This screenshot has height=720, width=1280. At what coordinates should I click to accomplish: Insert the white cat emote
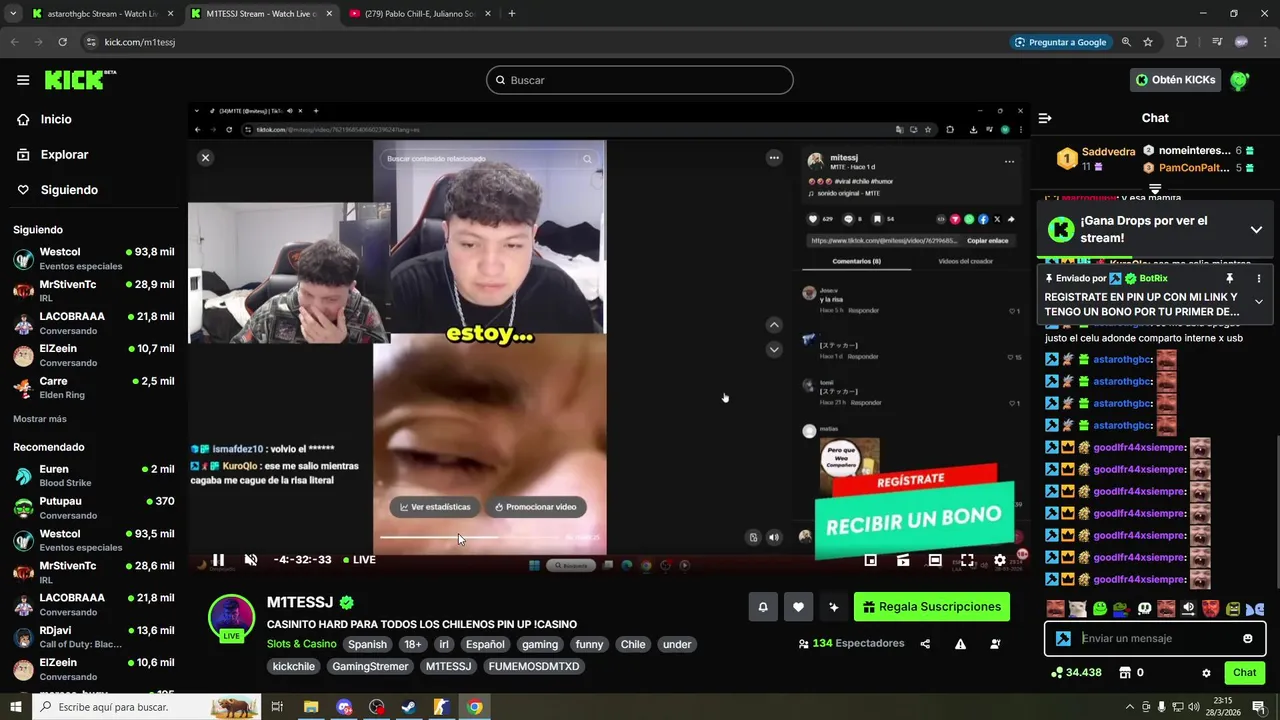click(x=1077, y=608)
